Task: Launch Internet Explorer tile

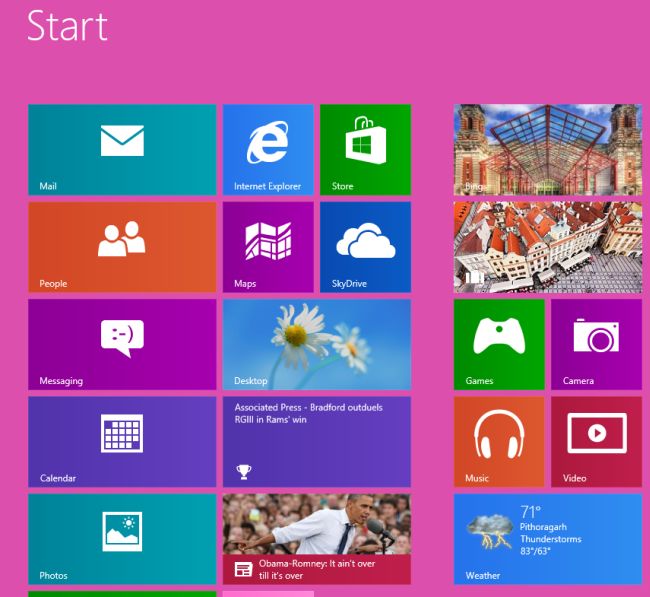Action: pos(268,150)
